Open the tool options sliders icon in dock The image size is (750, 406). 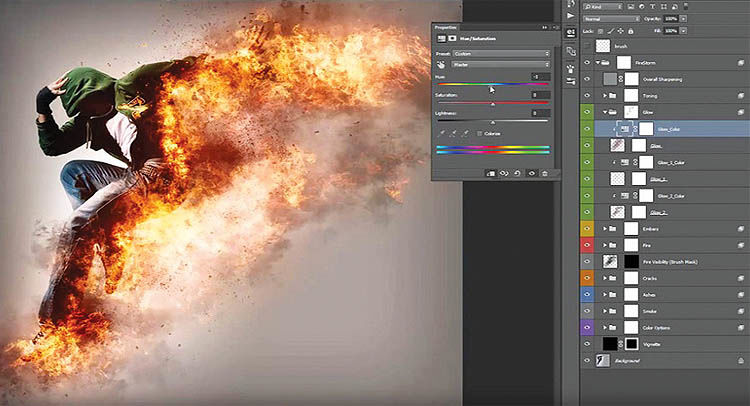tap(571, 82)
